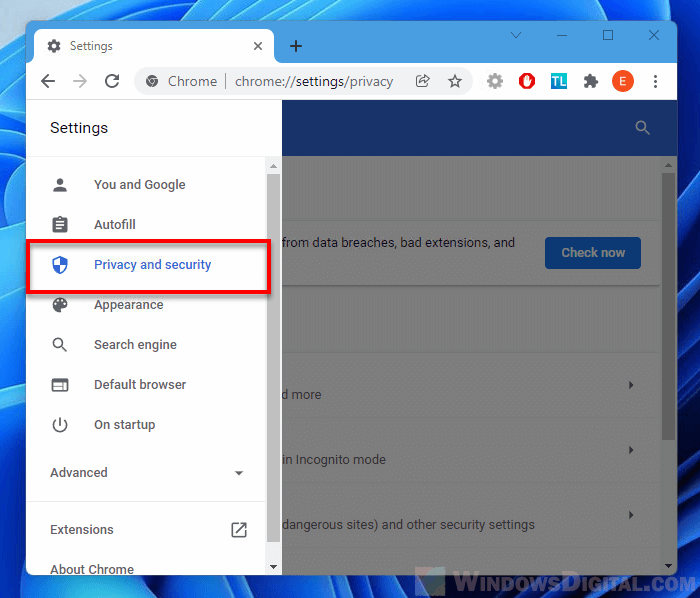Click the address bar URL

click(314, 81)
